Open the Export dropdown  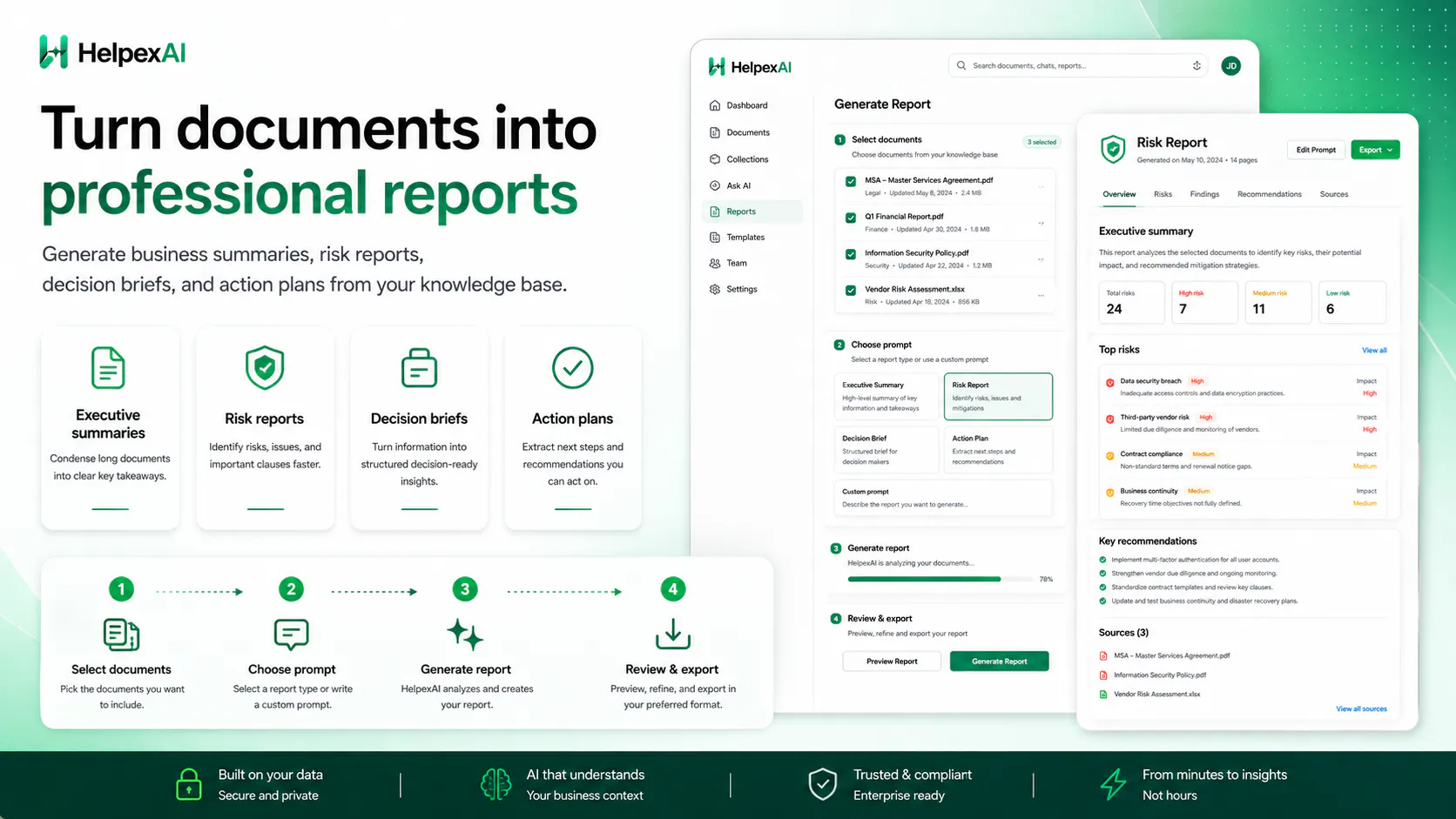[1375, 150]
